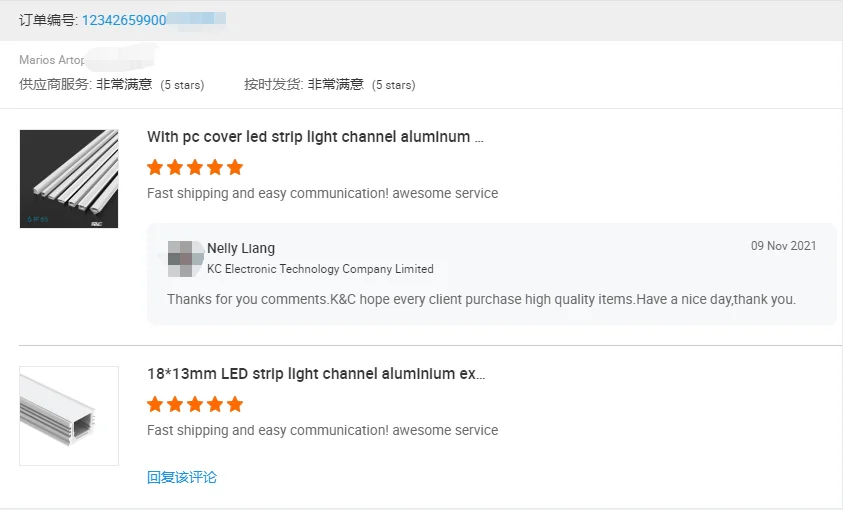Click the first star of the first review
843x510 pixels.
click(x=155, y=168)
